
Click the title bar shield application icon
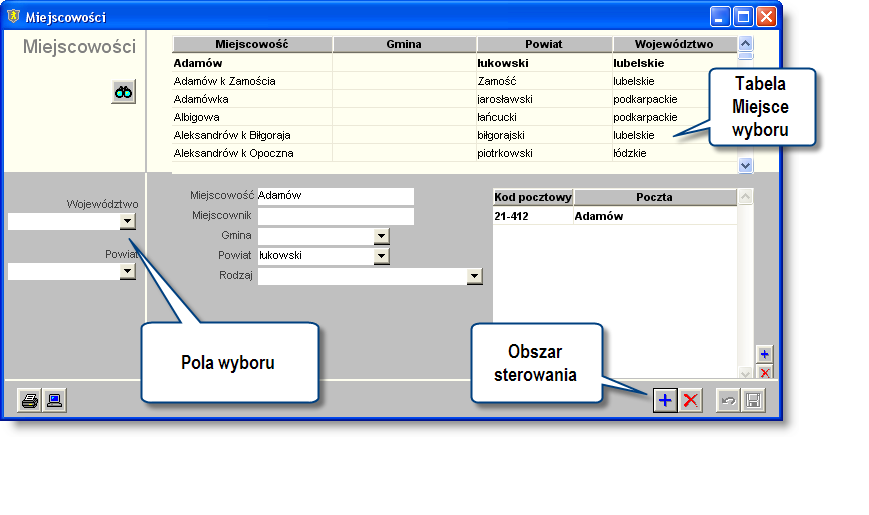(x=13, y=17)
